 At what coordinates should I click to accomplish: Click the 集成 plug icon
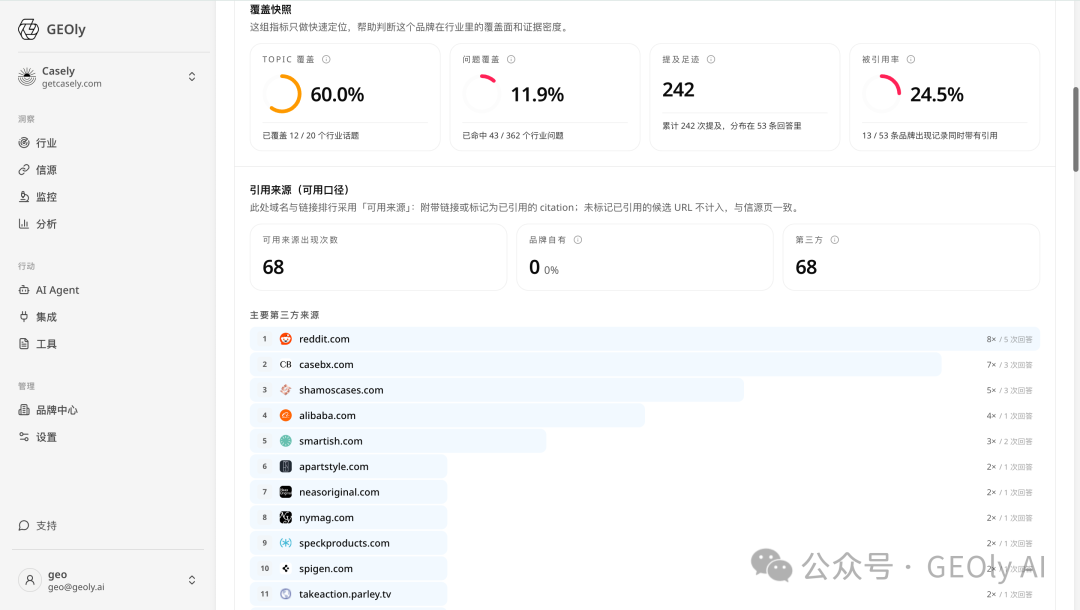[x=24, y=317]
